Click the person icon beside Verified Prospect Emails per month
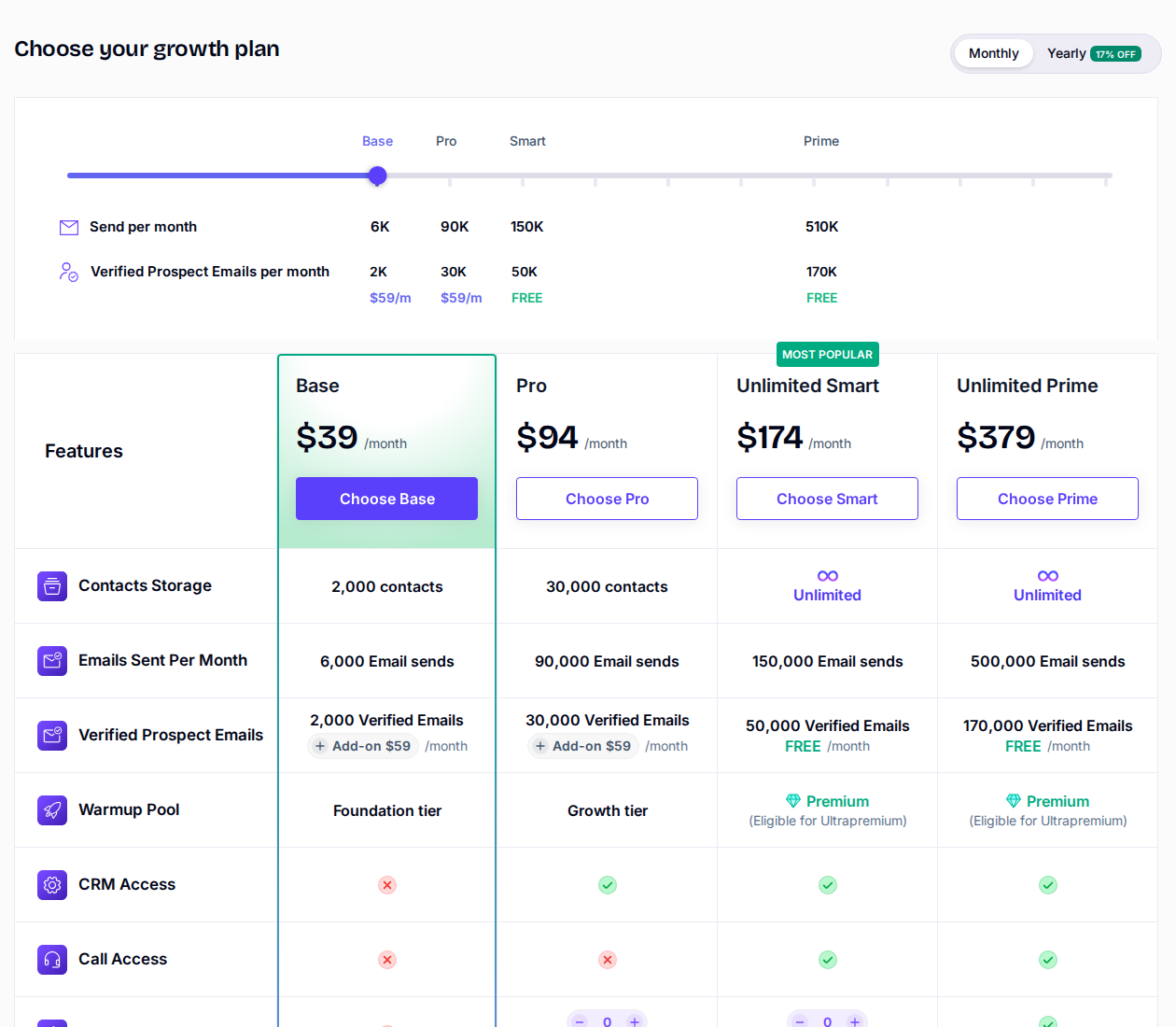Viewport: 1176px width, 1027px height. 69,272
